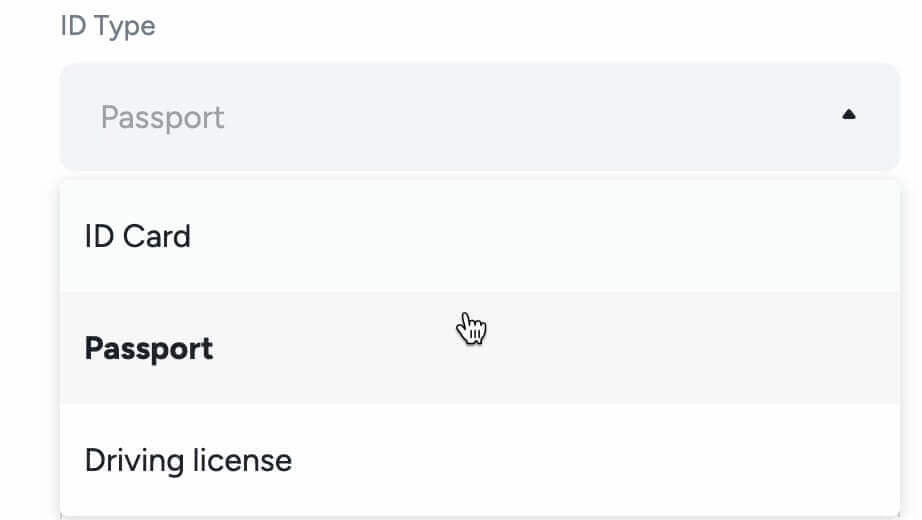
Task: Set ID type to Driving license
Action: tap(480, 460)
